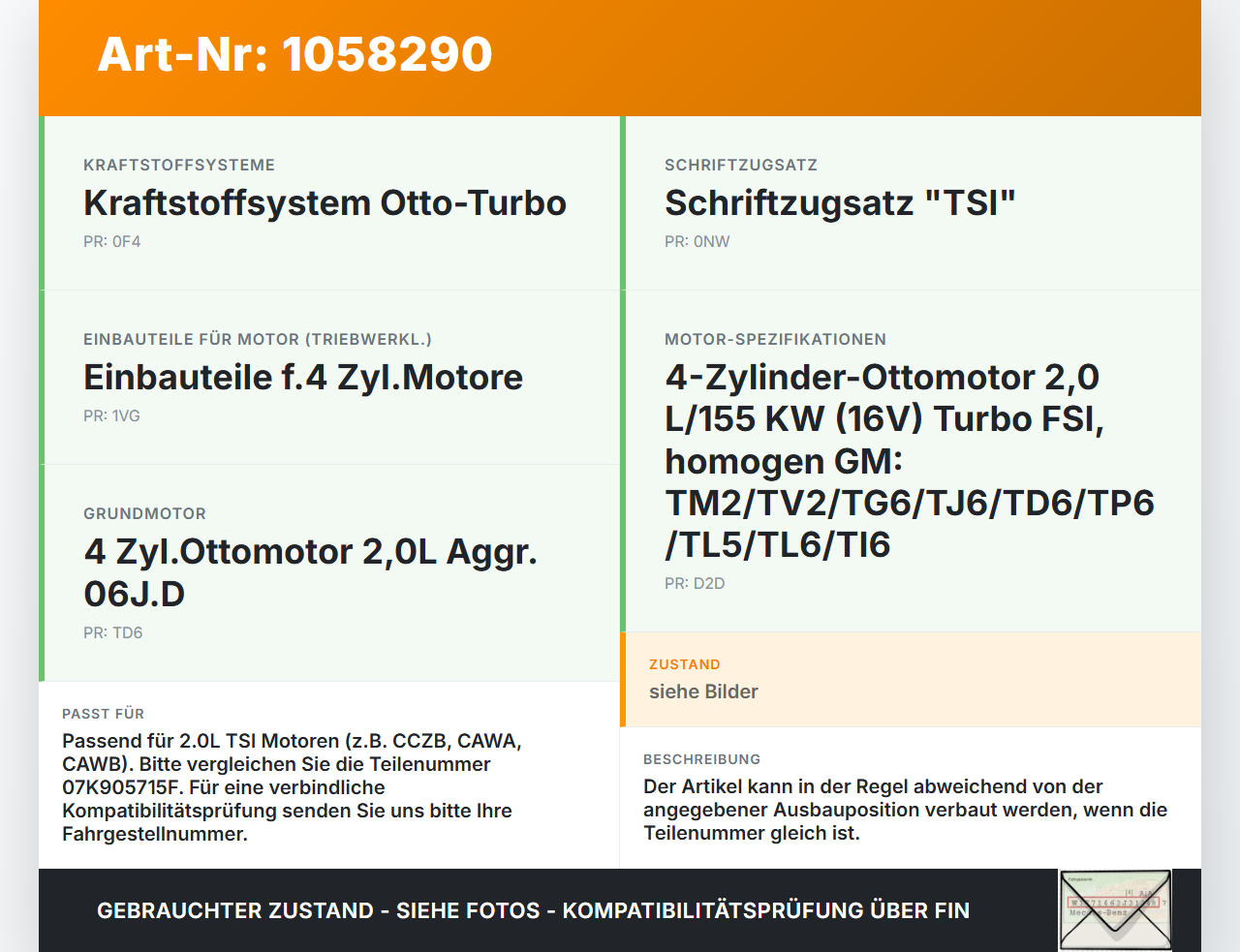The image size is (1240, 952).
Task: Click the envelope thumbnail in the footer bar
Action: tap(1116, 910)
